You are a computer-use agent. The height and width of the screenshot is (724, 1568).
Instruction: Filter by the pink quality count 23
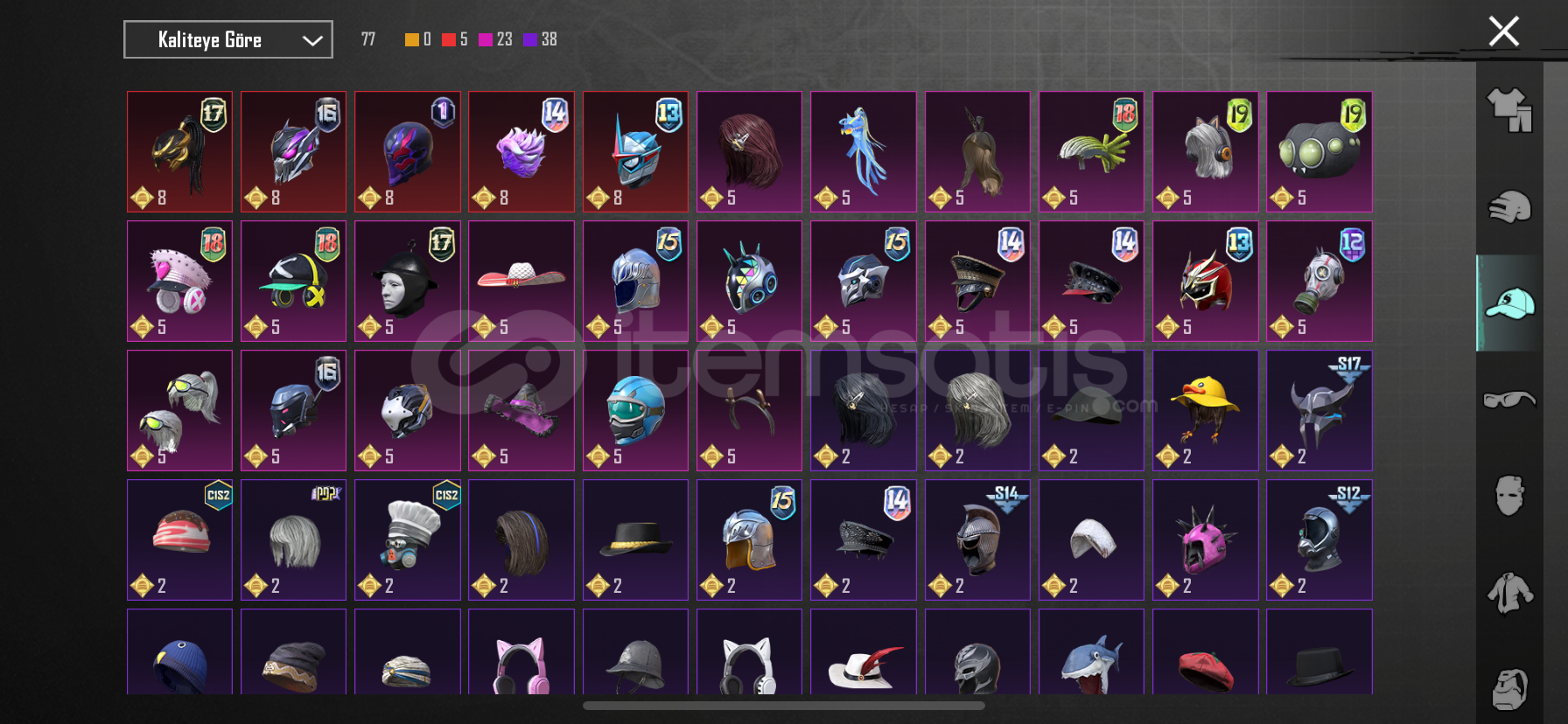495,39
